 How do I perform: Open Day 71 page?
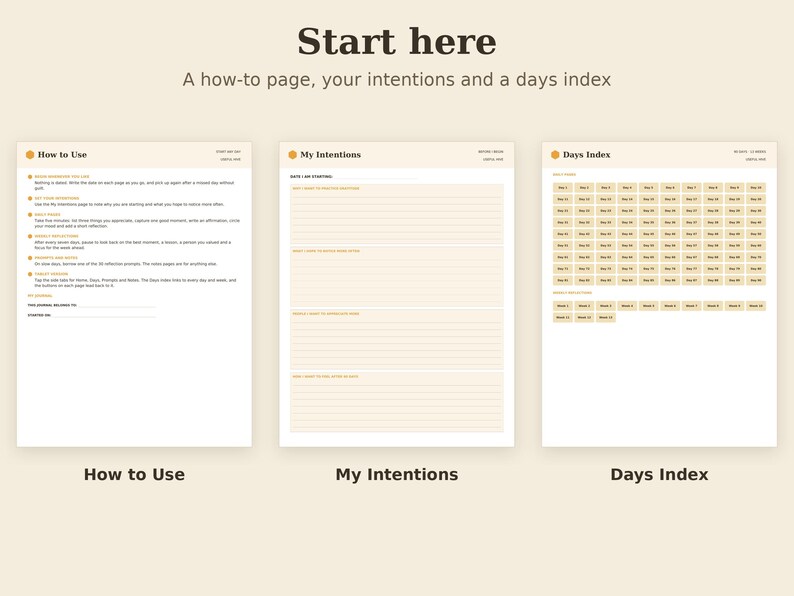pyautogui.click(x=563, y=269)
